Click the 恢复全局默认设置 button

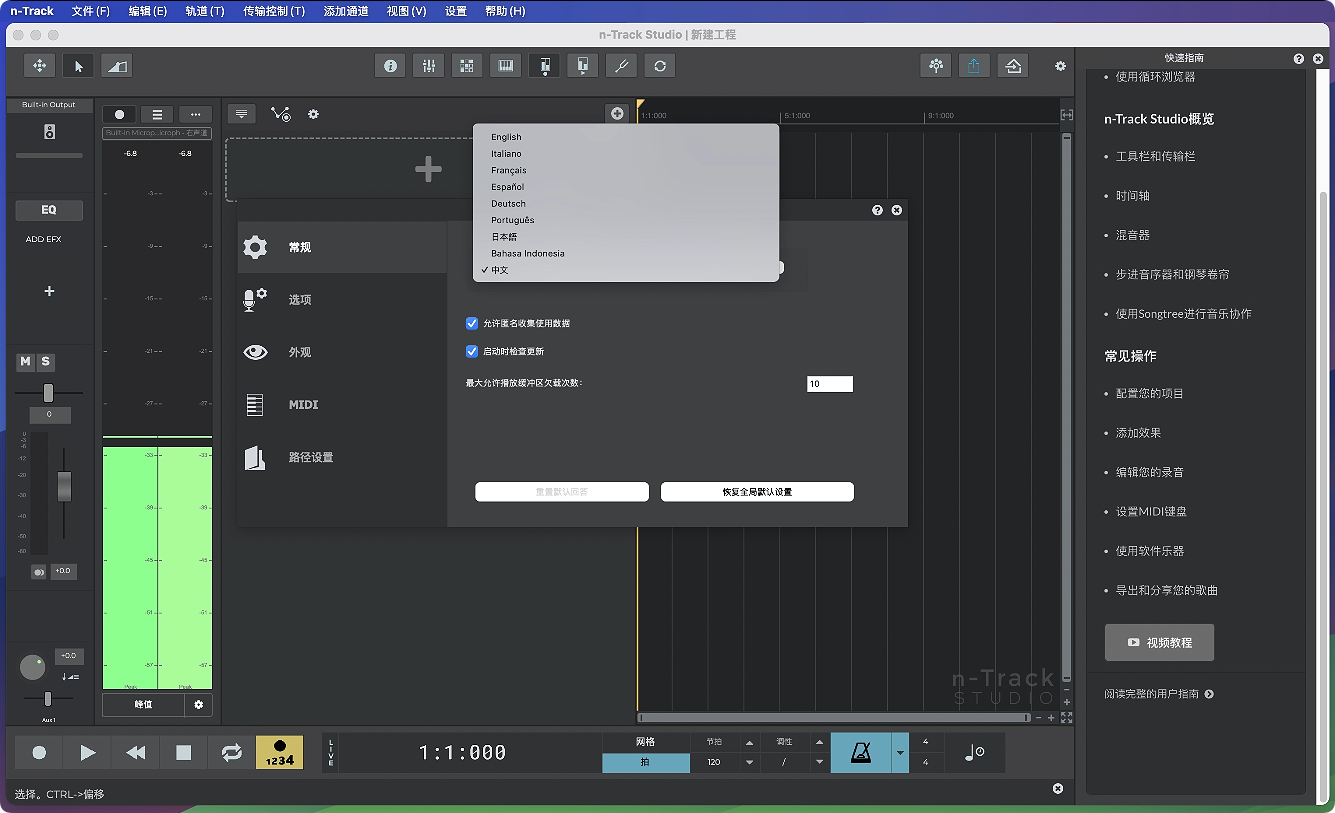(x=757, y=492)
